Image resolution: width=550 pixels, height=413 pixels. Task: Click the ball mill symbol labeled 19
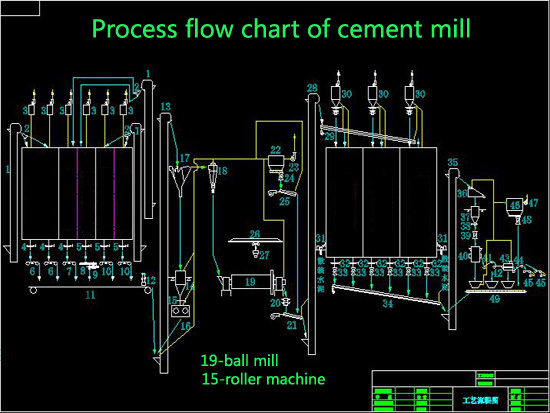[252, 282]
